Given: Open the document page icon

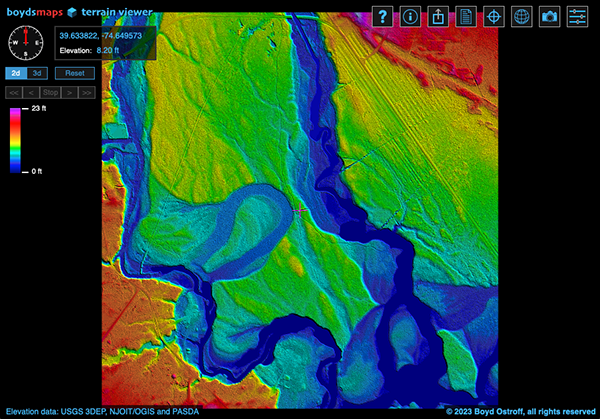Looking at the screenshot, I should pos(466,16).
